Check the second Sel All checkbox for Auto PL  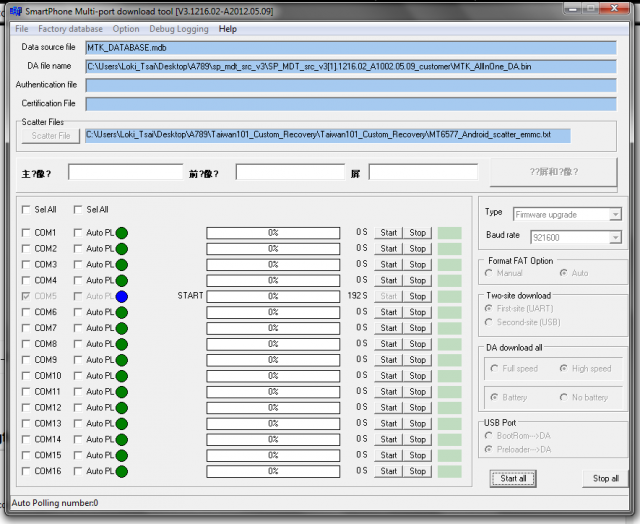point(78,210)
